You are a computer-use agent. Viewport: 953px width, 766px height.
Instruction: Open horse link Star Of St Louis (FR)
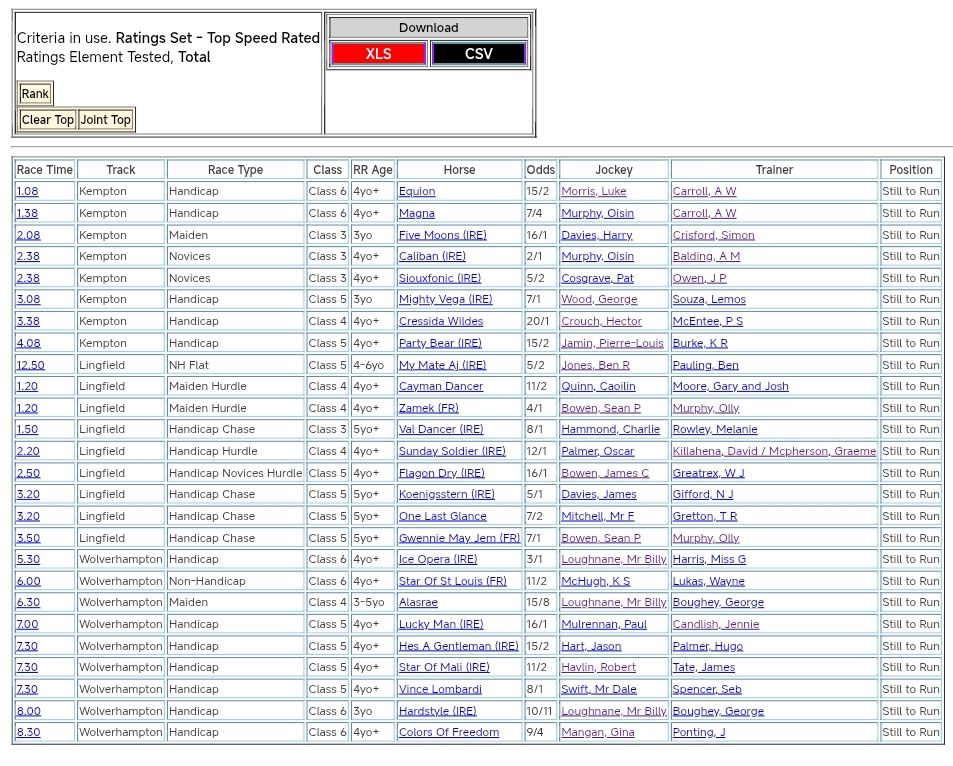452,581
